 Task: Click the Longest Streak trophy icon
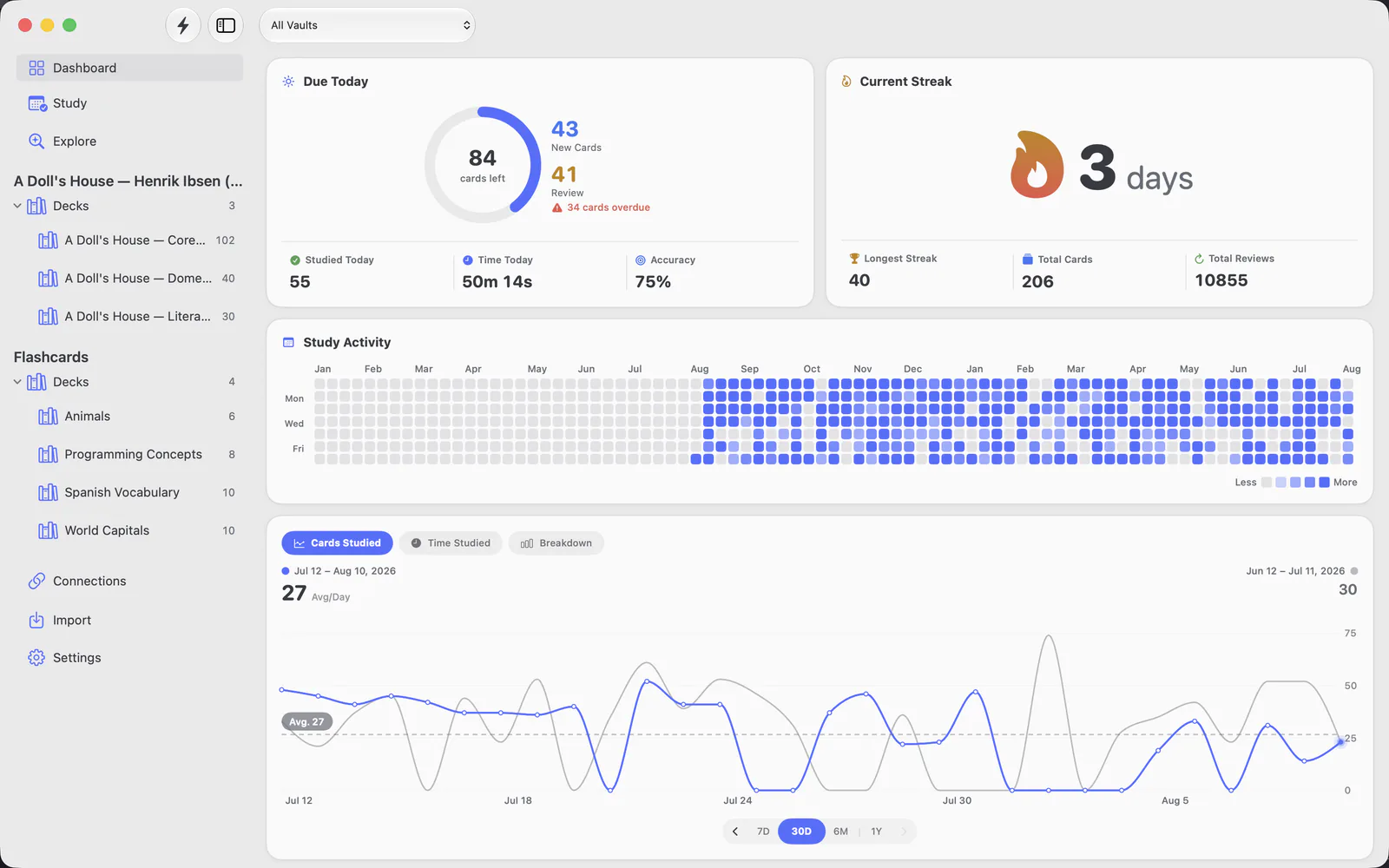pyautogui.click(x=854, y=259)
